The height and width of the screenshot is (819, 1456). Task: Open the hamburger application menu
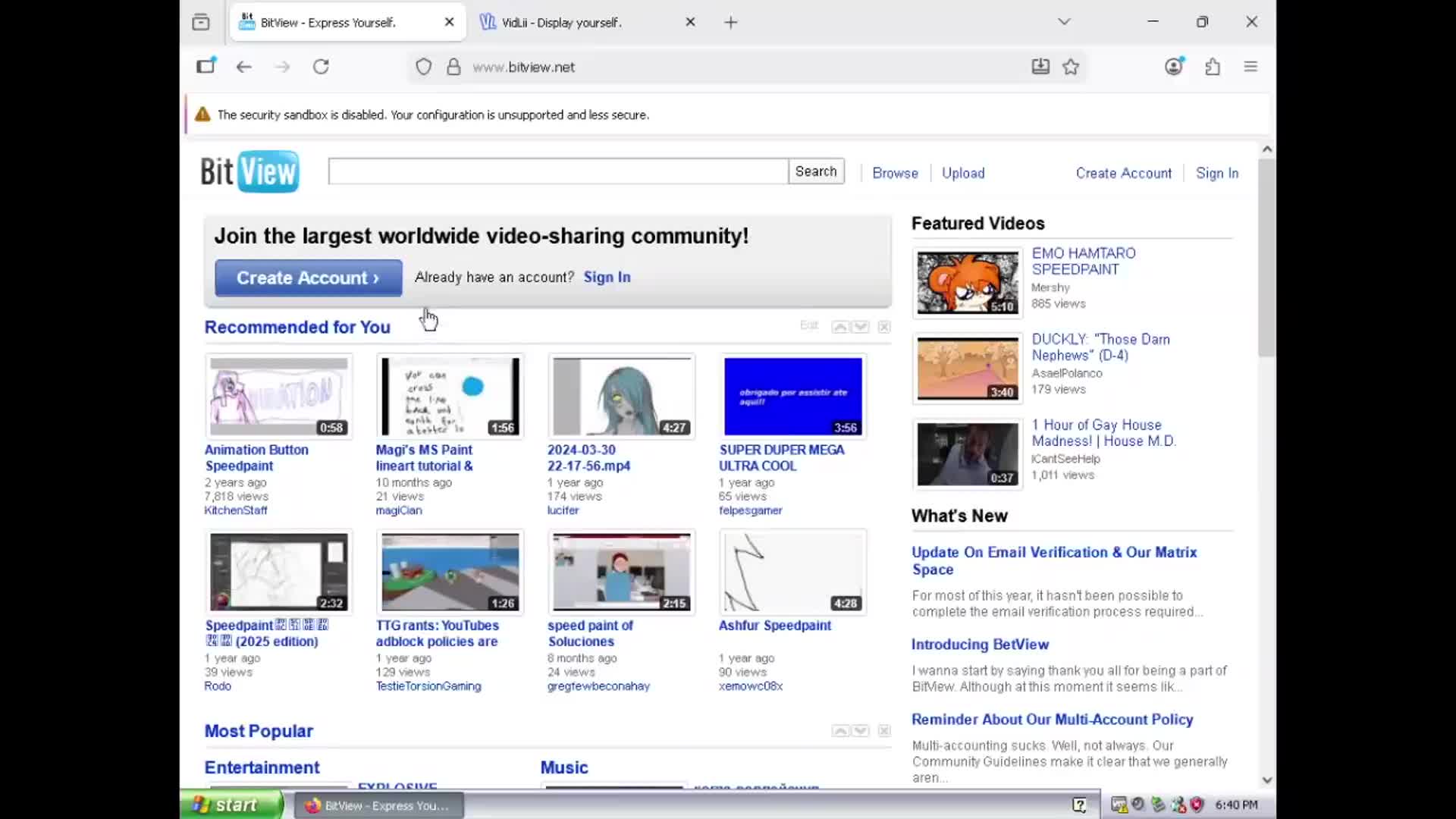[1251, 67]
